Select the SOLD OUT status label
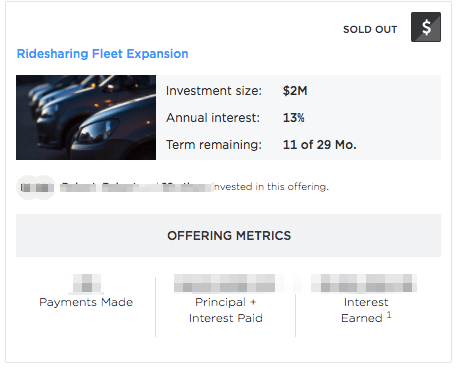This screenshot has width=458, height=374. [x=370, y=29]
